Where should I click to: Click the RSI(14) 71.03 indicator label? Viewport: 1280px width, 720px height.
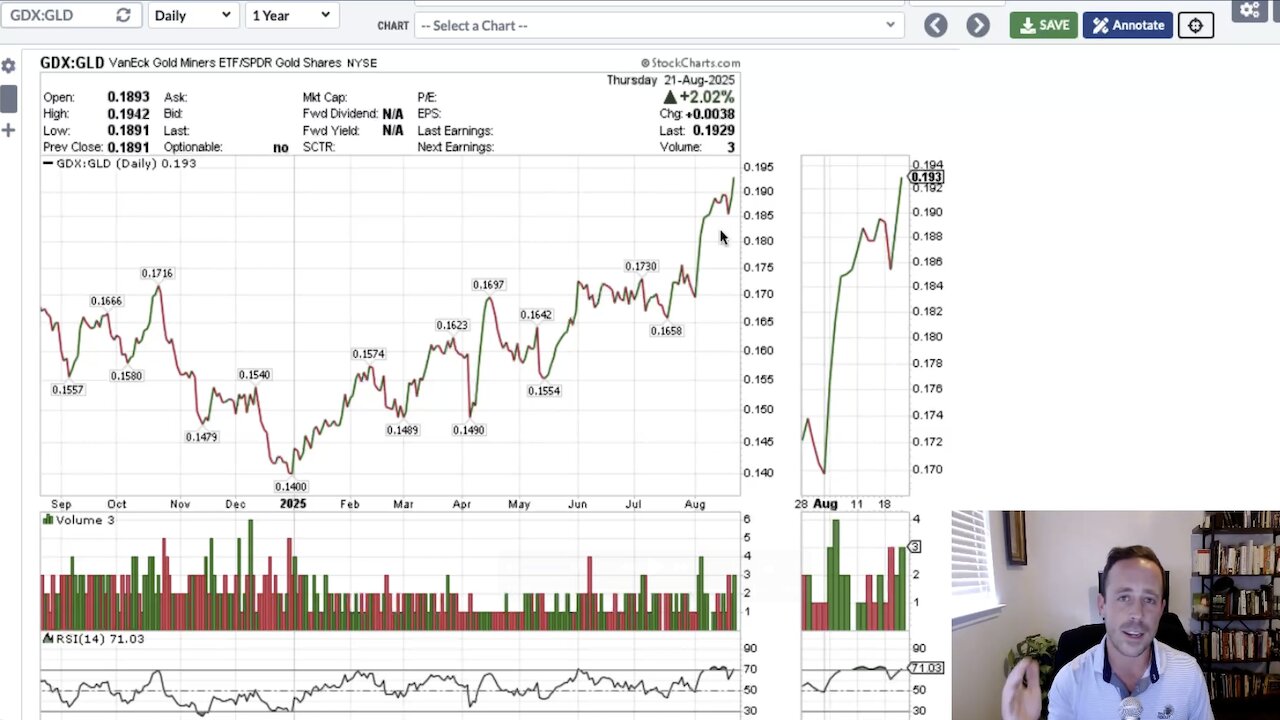click(x=93, y=638)
